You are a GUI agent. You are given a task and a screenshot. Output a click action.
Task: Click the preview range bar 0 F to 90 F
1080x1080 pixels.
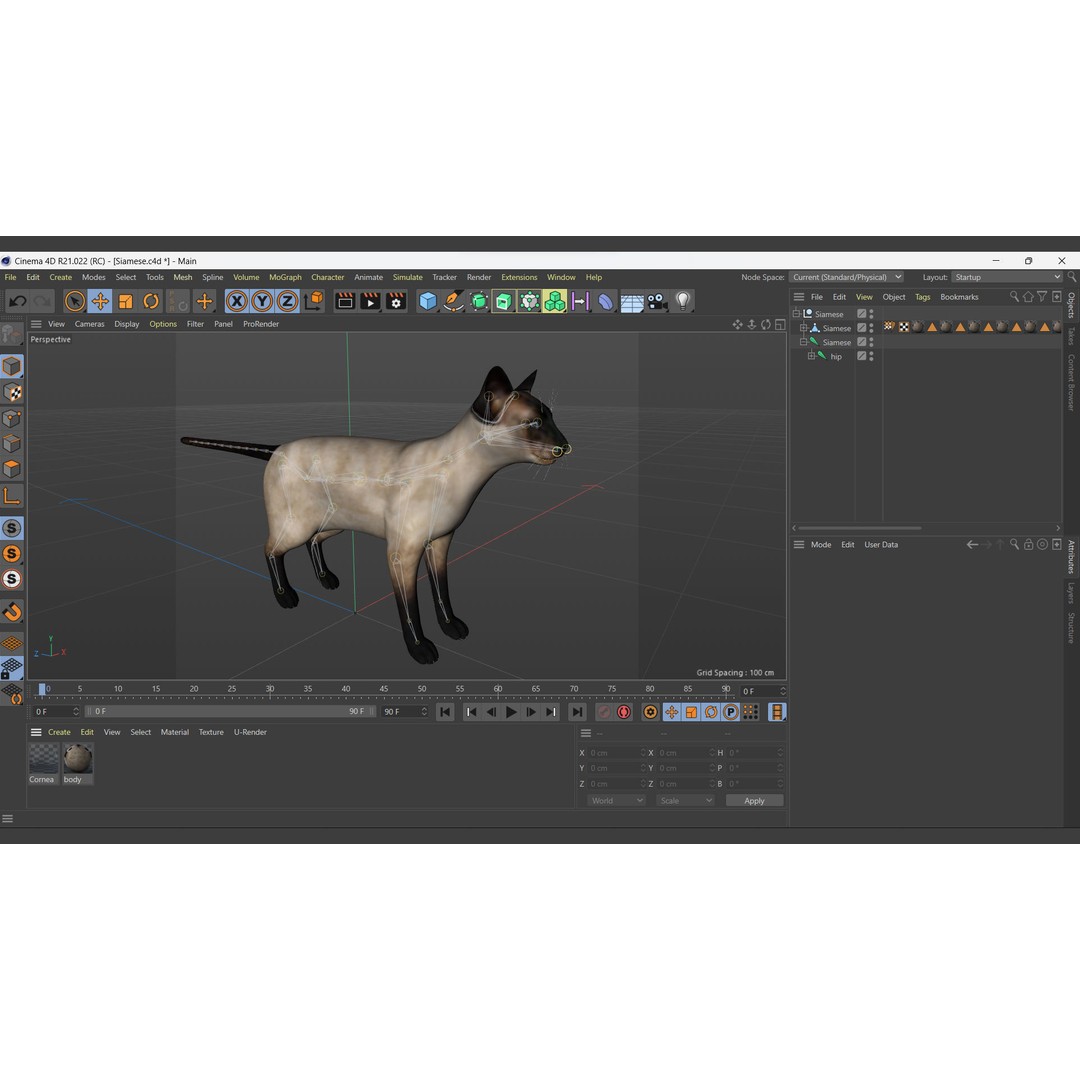coord(231,712)
